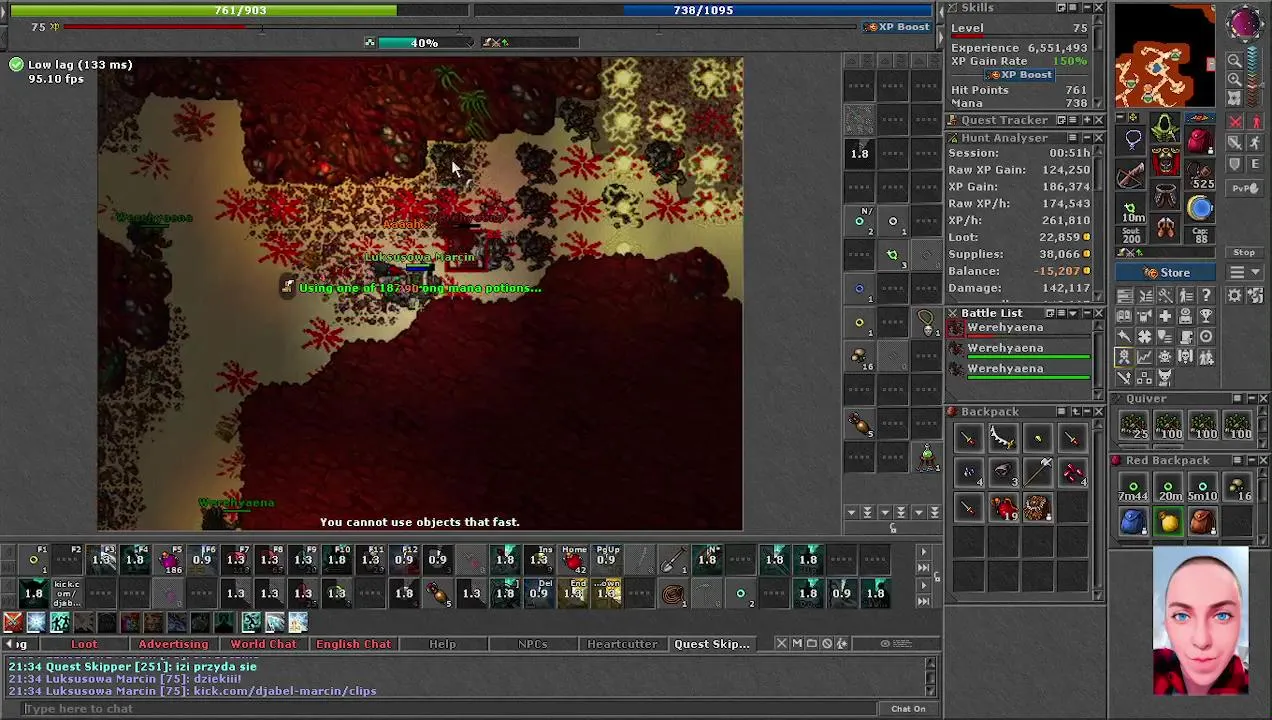The height and width of the screenshot is (720, 1272).
Task: Click the minimap compass rose
Action: pyautogui.click(x=1245, y=23)
